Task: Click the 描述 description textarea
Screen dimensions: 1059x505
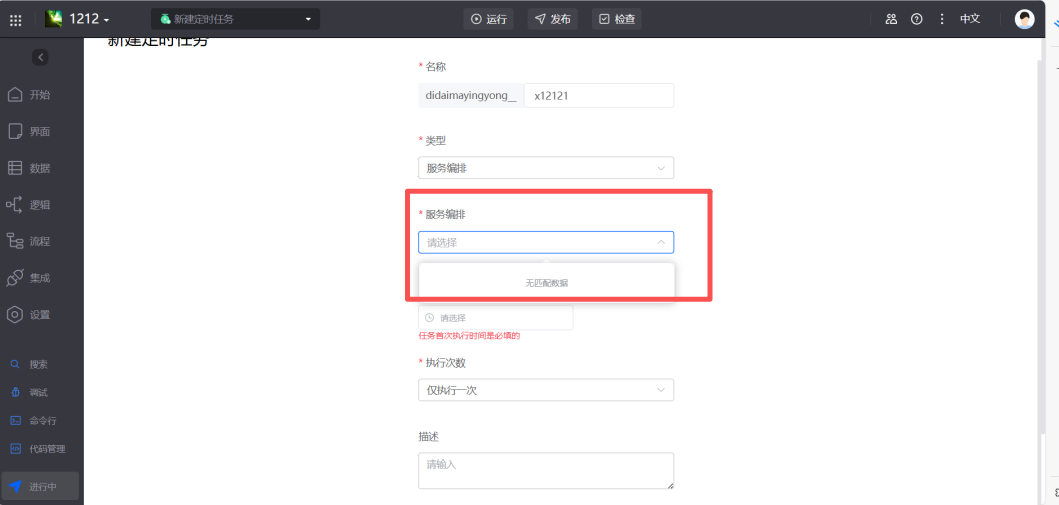Action: pyautogui.click(x=546, y=471)
